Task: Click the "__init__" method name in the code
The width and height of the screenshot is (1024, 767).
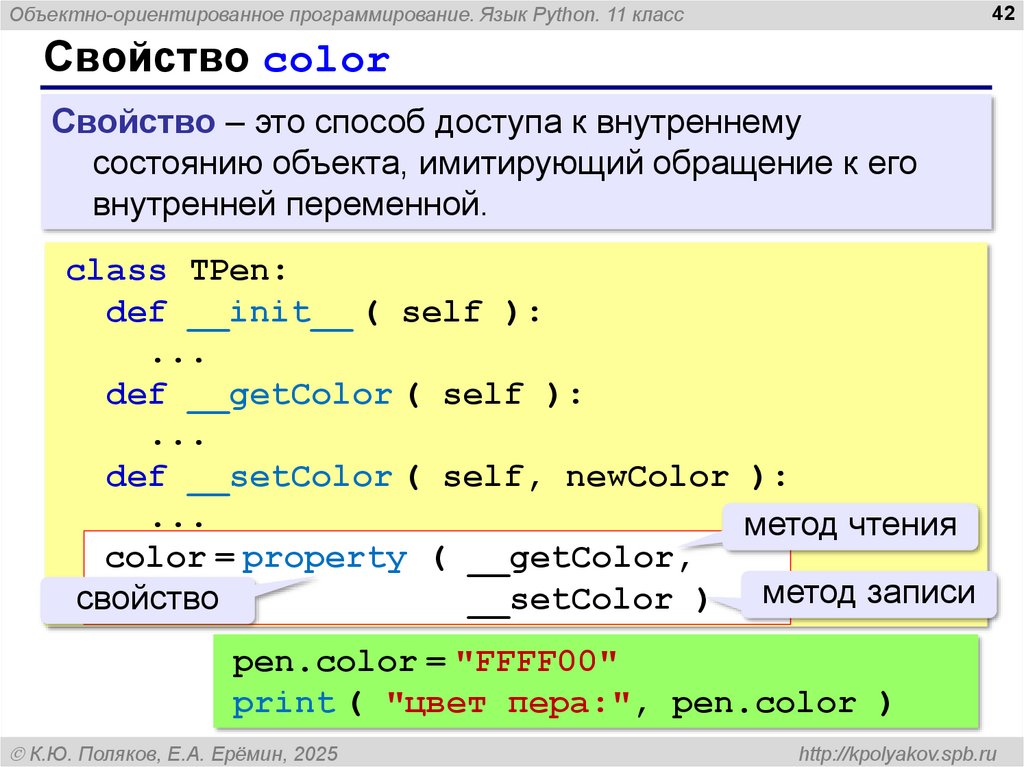Action: (x=270, y=312)
